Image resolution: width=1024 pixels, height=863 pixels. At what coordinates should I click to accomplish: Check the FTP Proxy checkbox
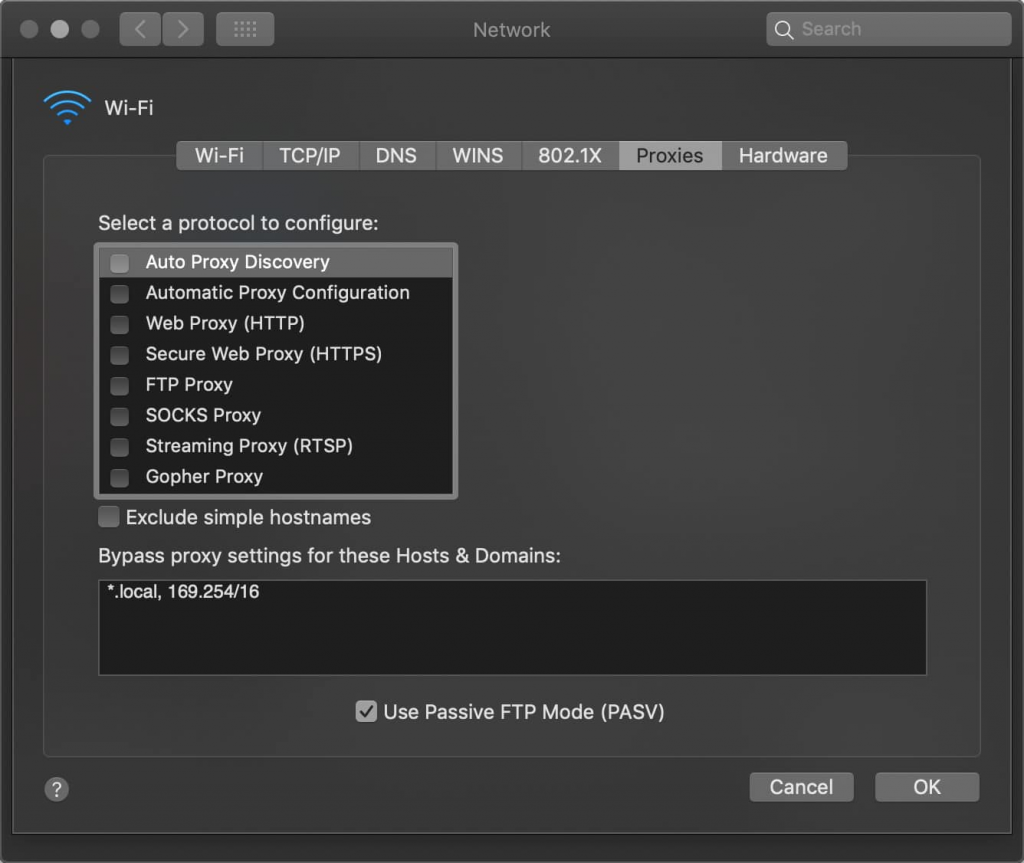click(x=119, y=385)
